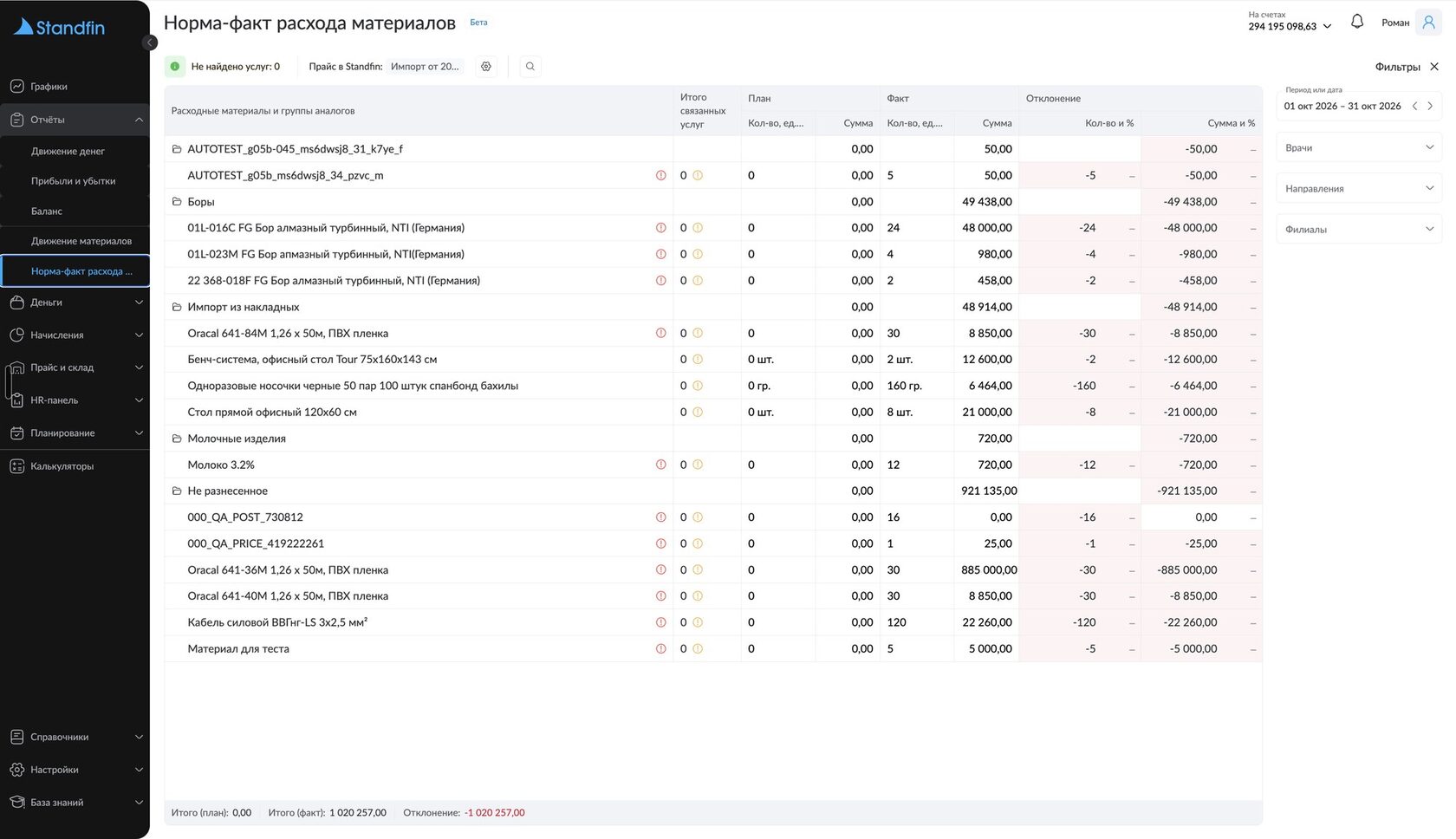The image size is (1456, 839).
Task: Click red warning icon for Молоко 3.2%
Action: (661, 465)
